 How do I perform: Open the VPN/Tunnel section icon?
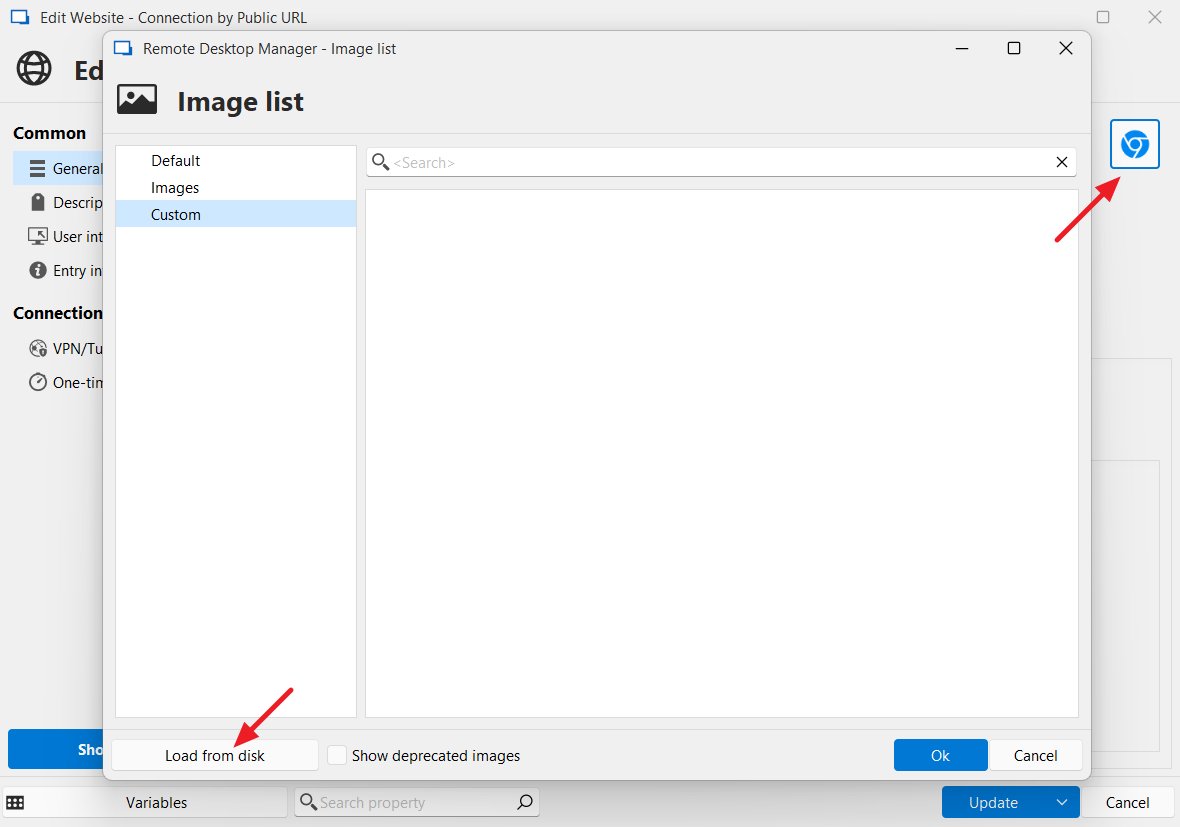point(38,348)
